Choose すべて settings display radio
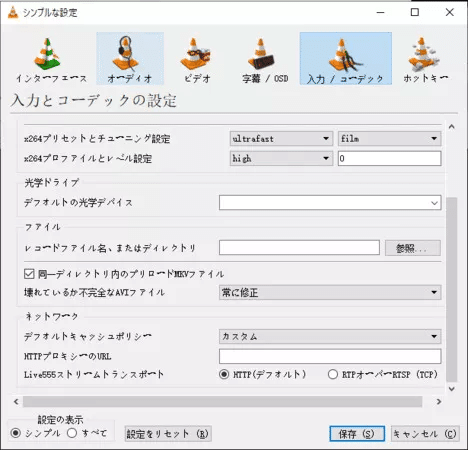The width and height of the screenshot is (468, 450). pos(72,433)
